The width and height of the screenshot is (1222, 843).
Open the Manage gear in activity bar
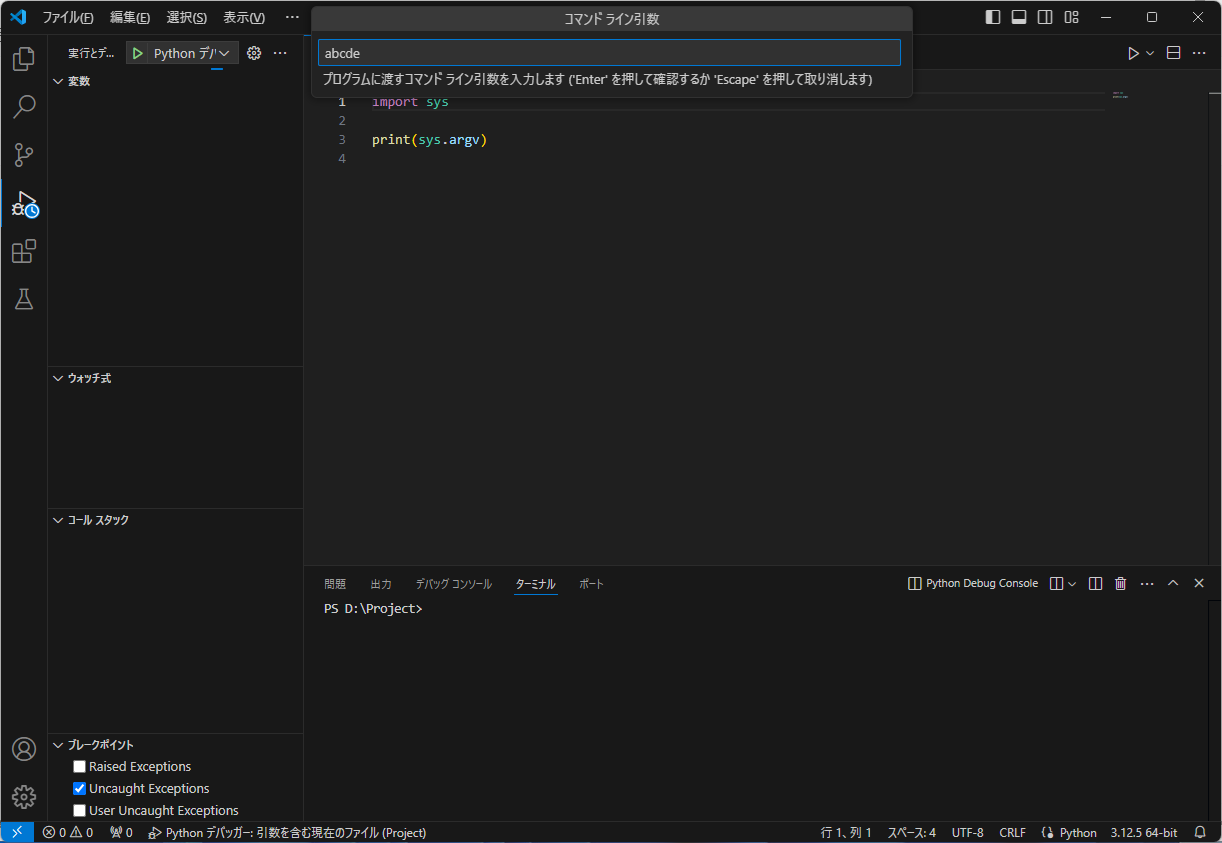(x=24, y=797)
